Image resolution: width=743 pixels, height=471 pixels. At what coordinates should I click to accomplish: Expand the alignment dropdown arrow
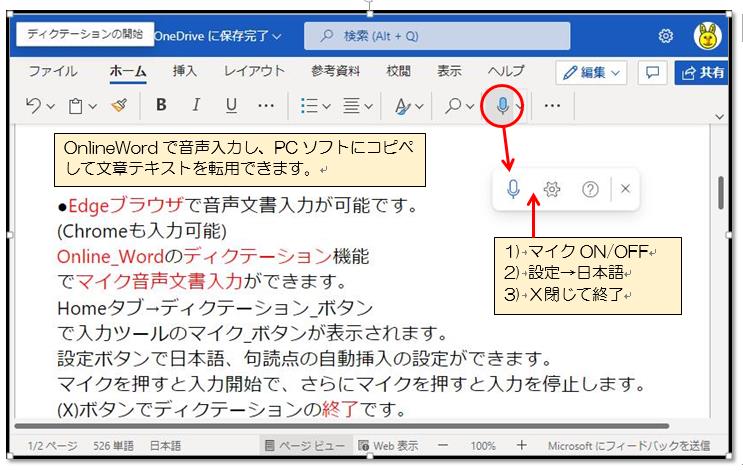[x=368, y=106]
